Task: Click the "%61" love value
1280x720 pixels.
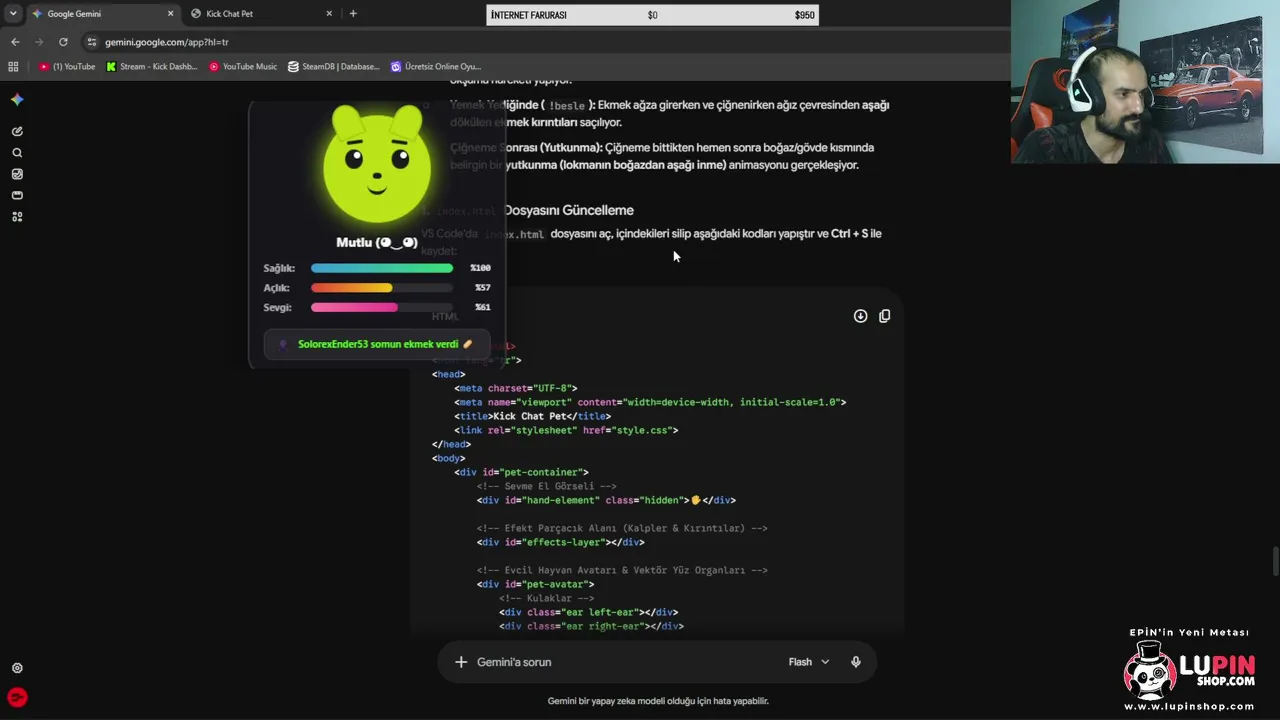Action: [482, 308]
